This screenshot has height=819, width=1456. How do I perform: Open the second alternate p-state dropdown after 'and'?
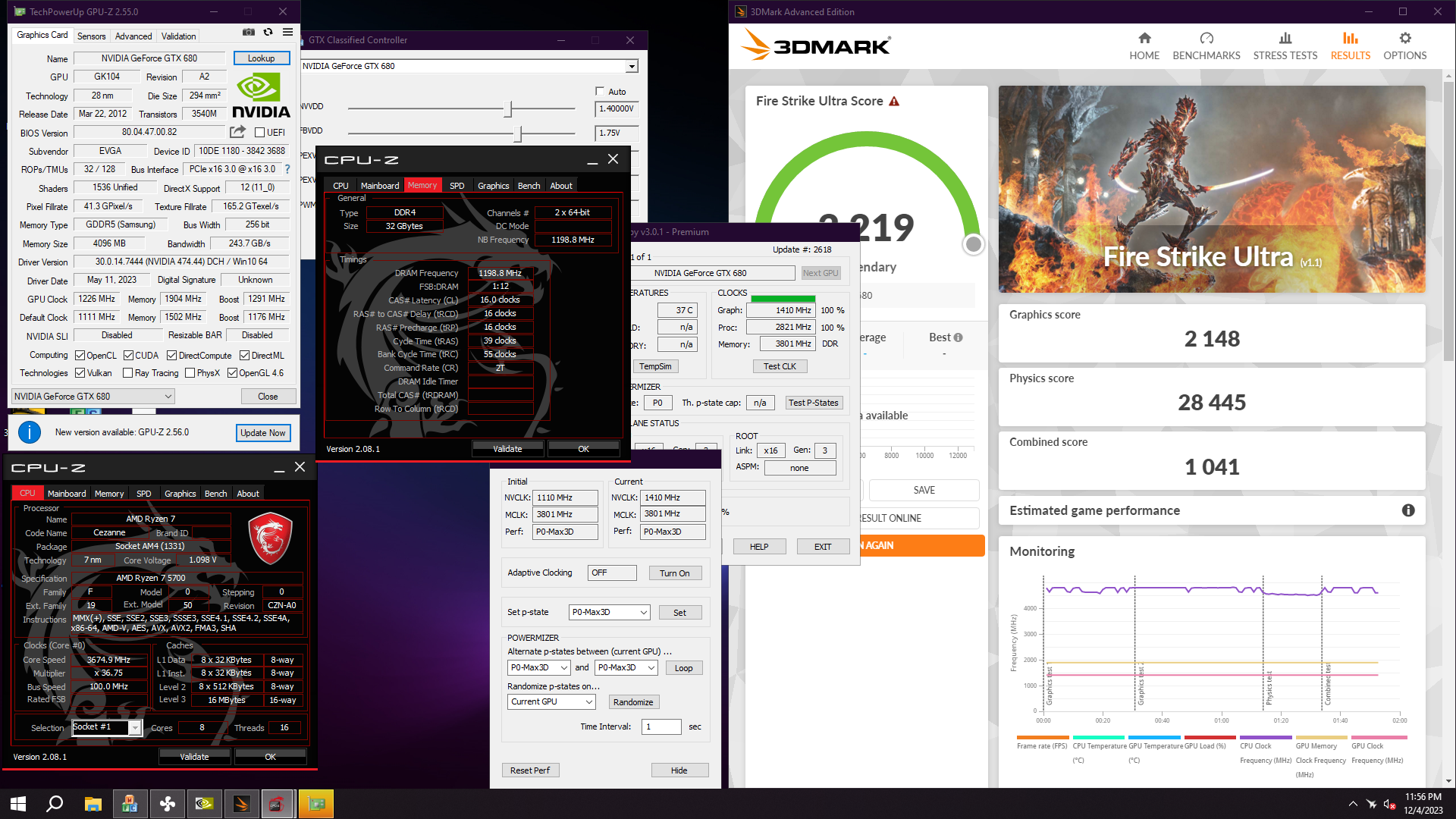[x=626, y=667]
